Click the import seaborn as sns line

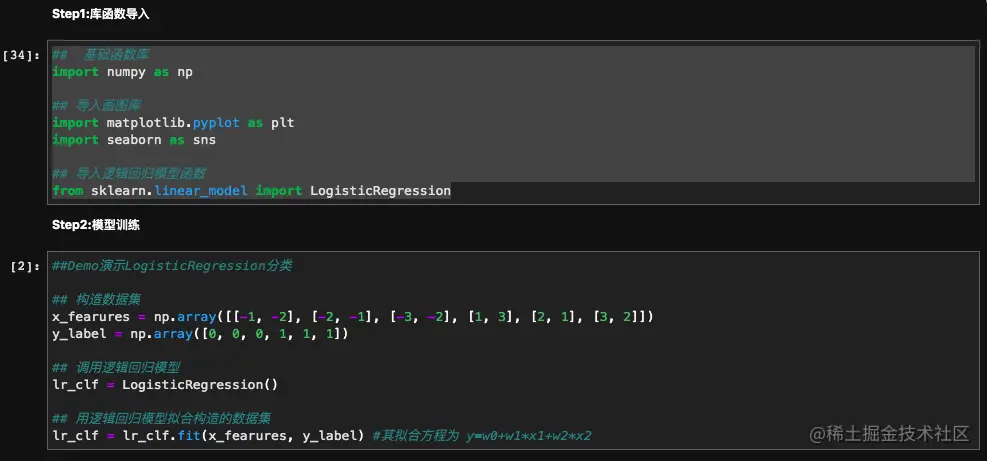click(x=134, y=140)
